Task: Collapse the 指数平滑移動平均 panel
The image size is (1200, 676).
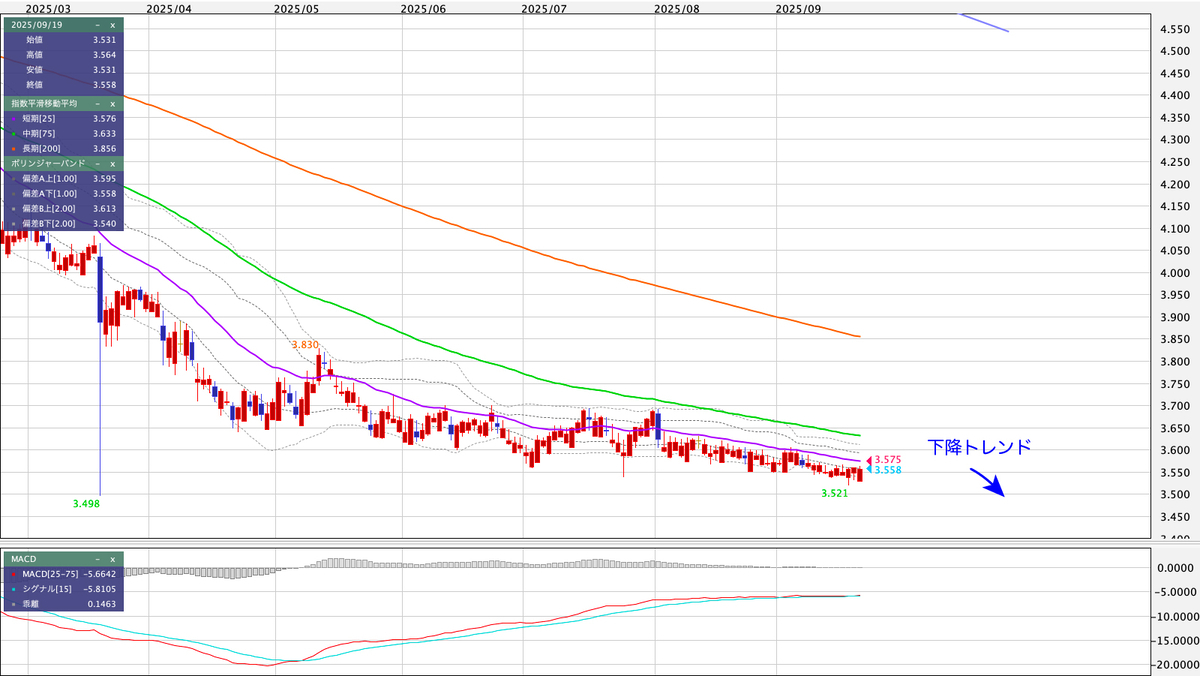Action: click(x=97, y=103)
